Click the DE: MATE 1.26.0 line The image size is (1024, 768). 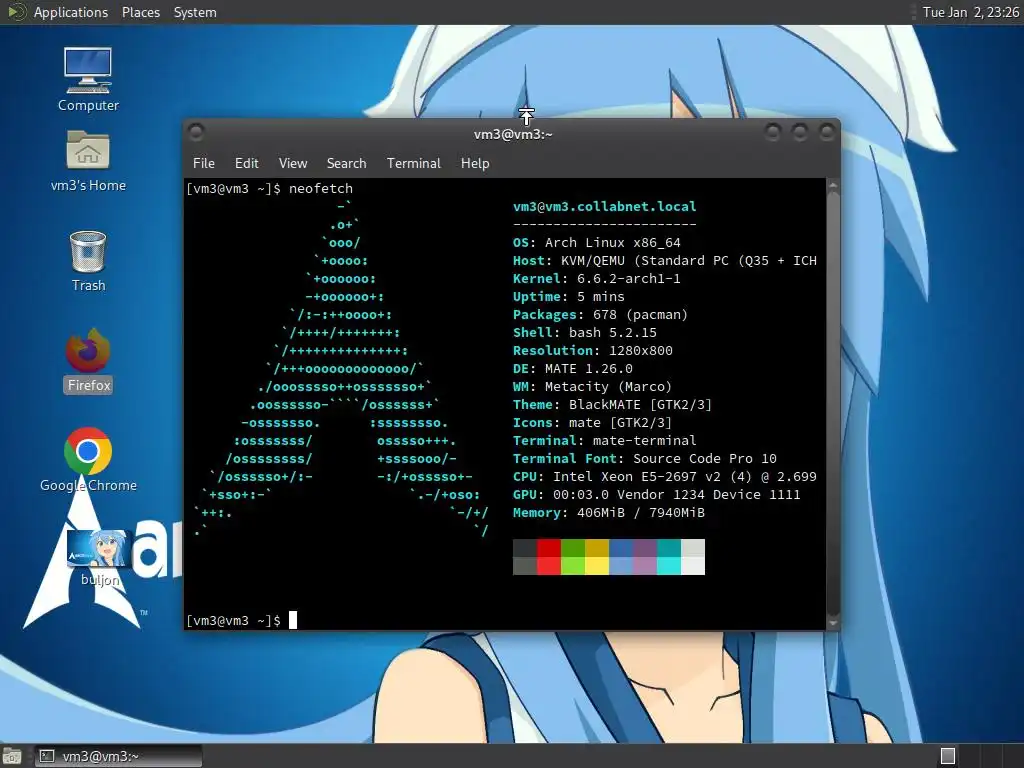tap(573, 368)
